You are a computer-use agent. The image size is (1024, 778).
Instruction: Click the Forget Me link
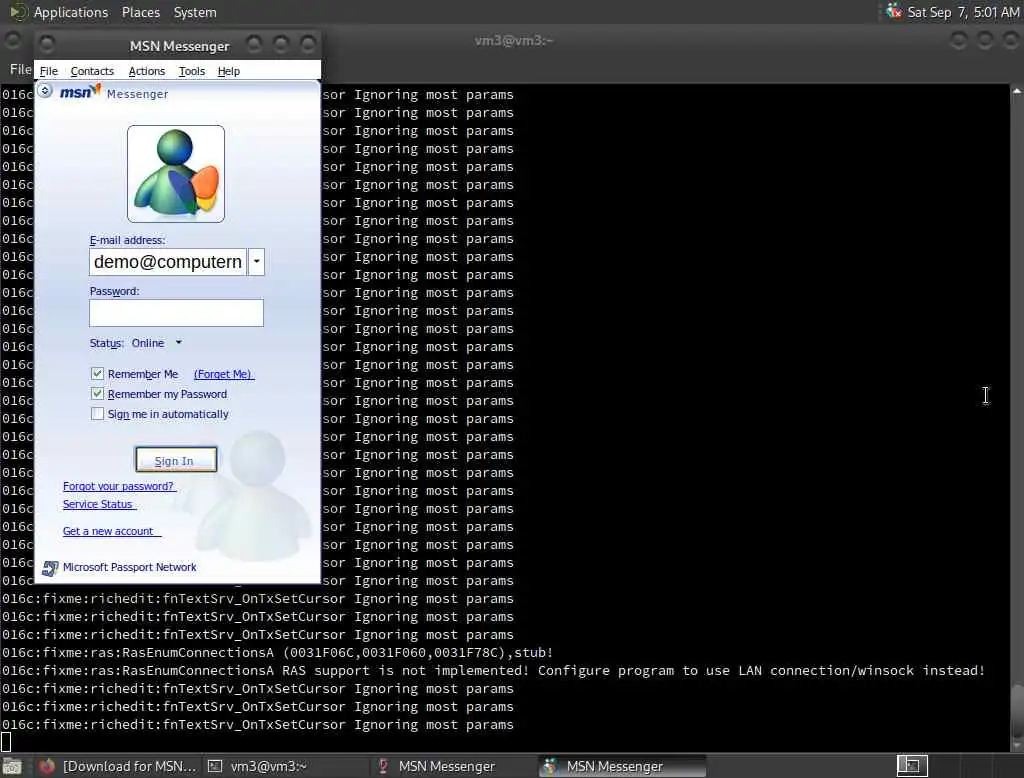[223, 374]
